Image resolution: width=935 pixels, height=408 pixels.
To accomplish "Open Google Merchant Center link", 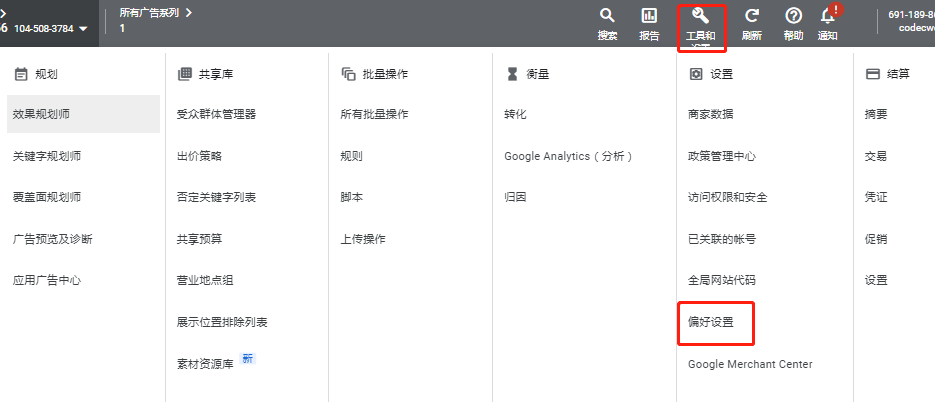I will pos(750,364).
